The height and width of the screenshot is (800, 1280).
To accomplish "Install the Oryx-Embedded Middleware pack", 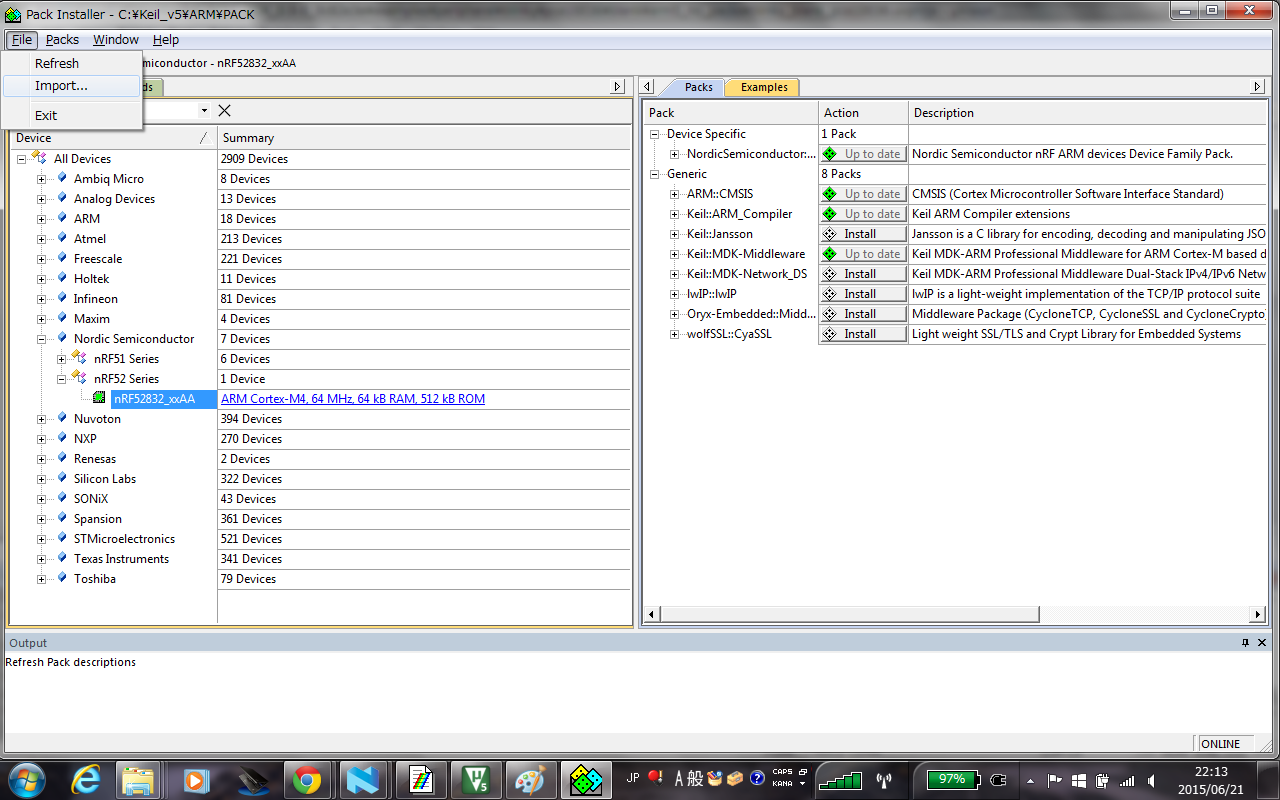I will [863, 314].
